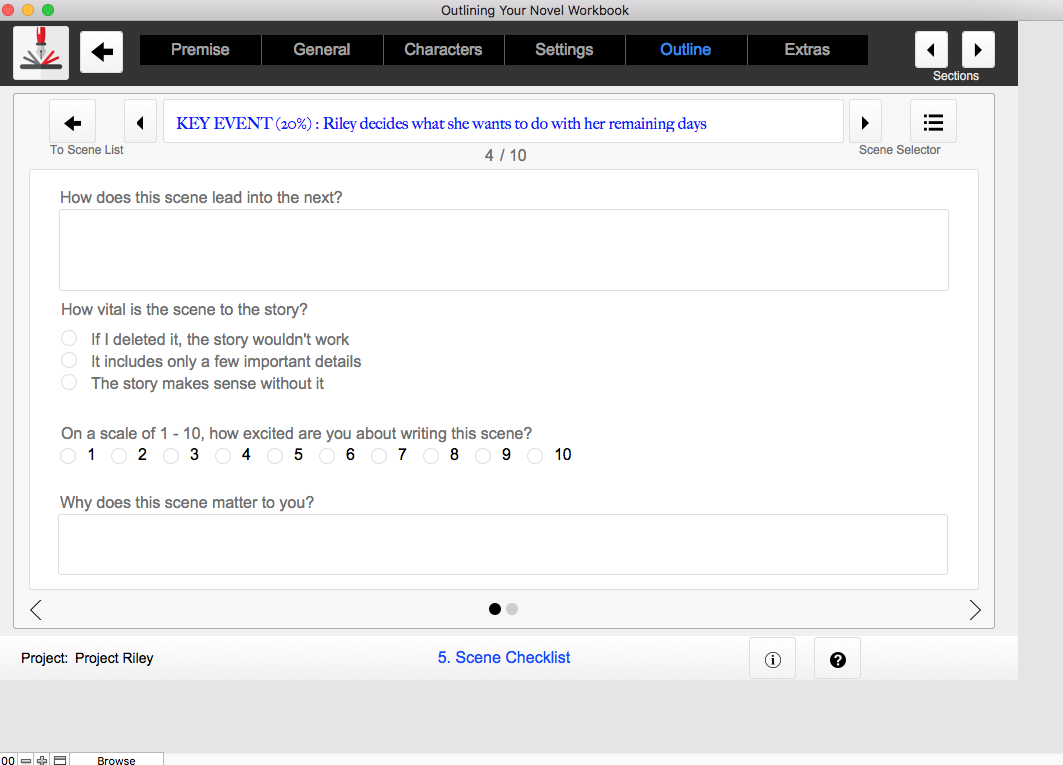Open the Premise tab
The width and height of the screenshot is (1063, 765).
pos(200,50)
